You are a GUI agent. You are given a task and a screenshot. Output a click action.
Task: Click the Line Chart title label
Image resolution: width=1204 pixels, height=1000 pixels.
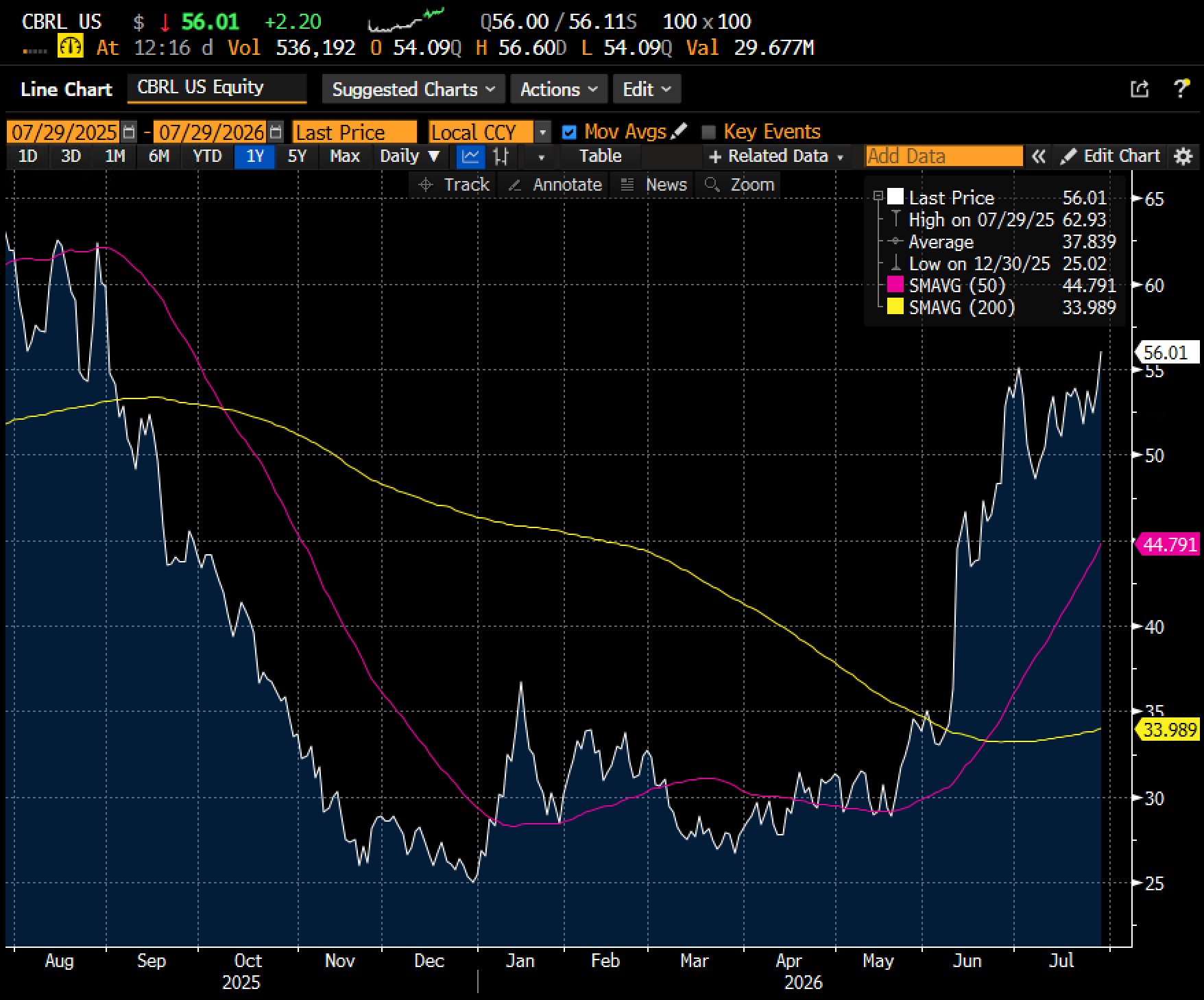(x=67, y=89)
